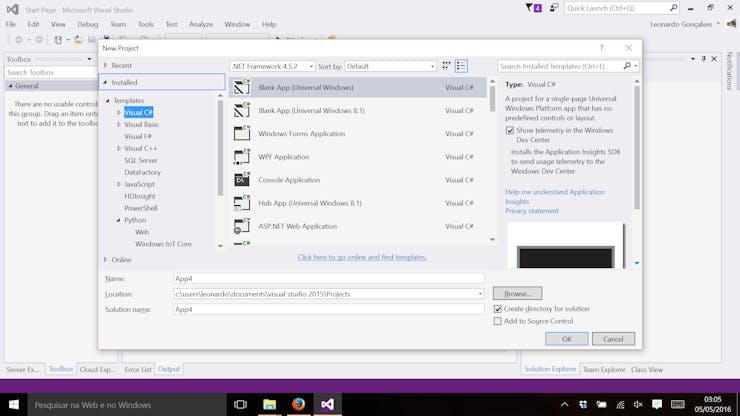Collapse the Python node arrow
Viewport: 740px width, 416px height.
click(x=118, y=220)
